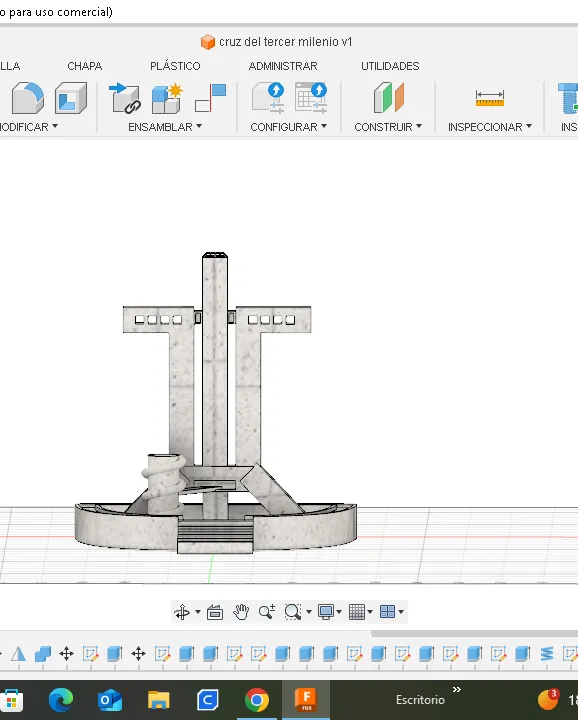The image size is (578, 720).
Task: Click the arrow-and-chain-link Ensamblar icon
Action: [x=124, y=97]
